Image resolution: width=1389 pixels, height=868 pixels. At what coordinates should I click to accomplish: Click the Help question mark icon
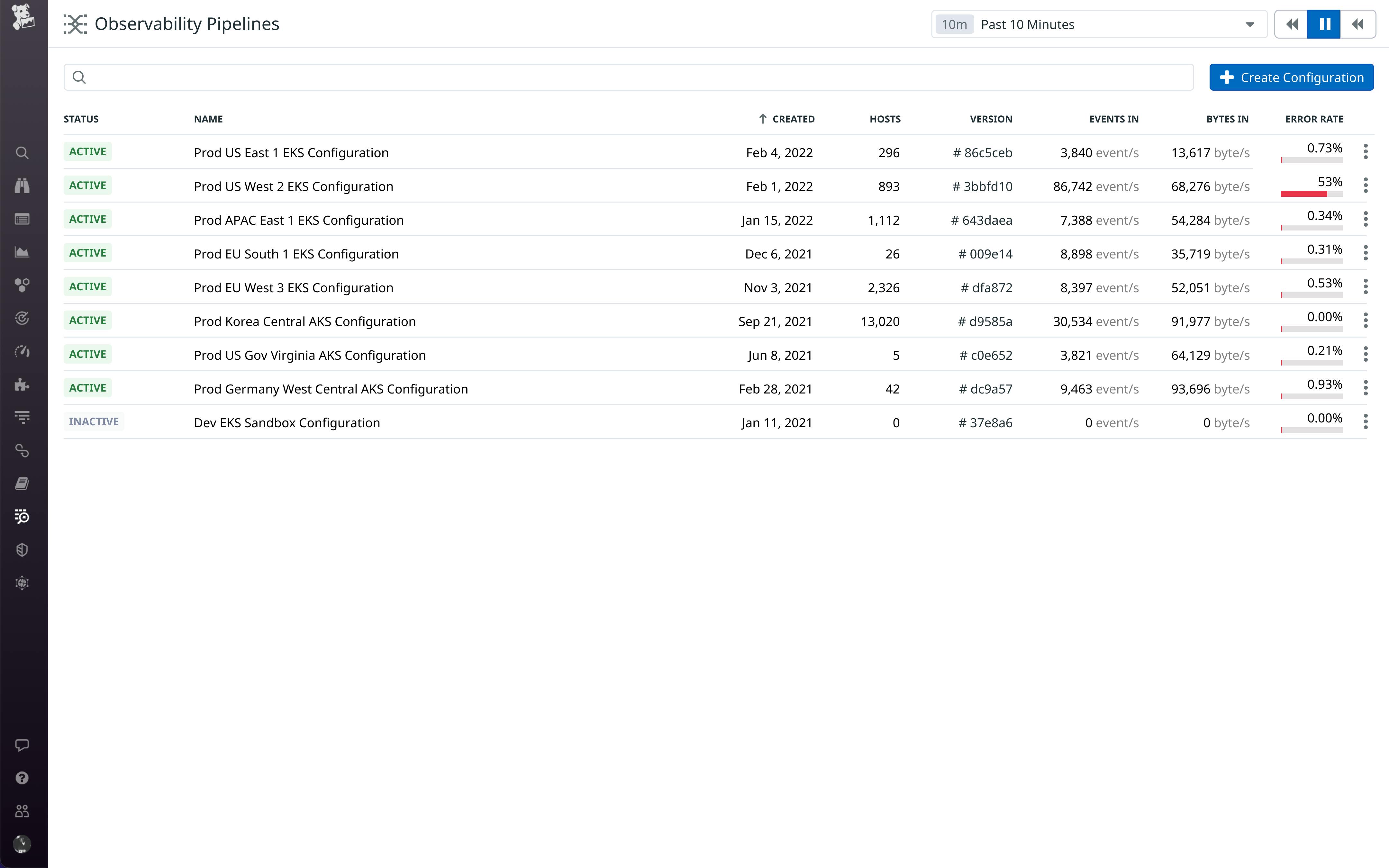click(22, 778)
